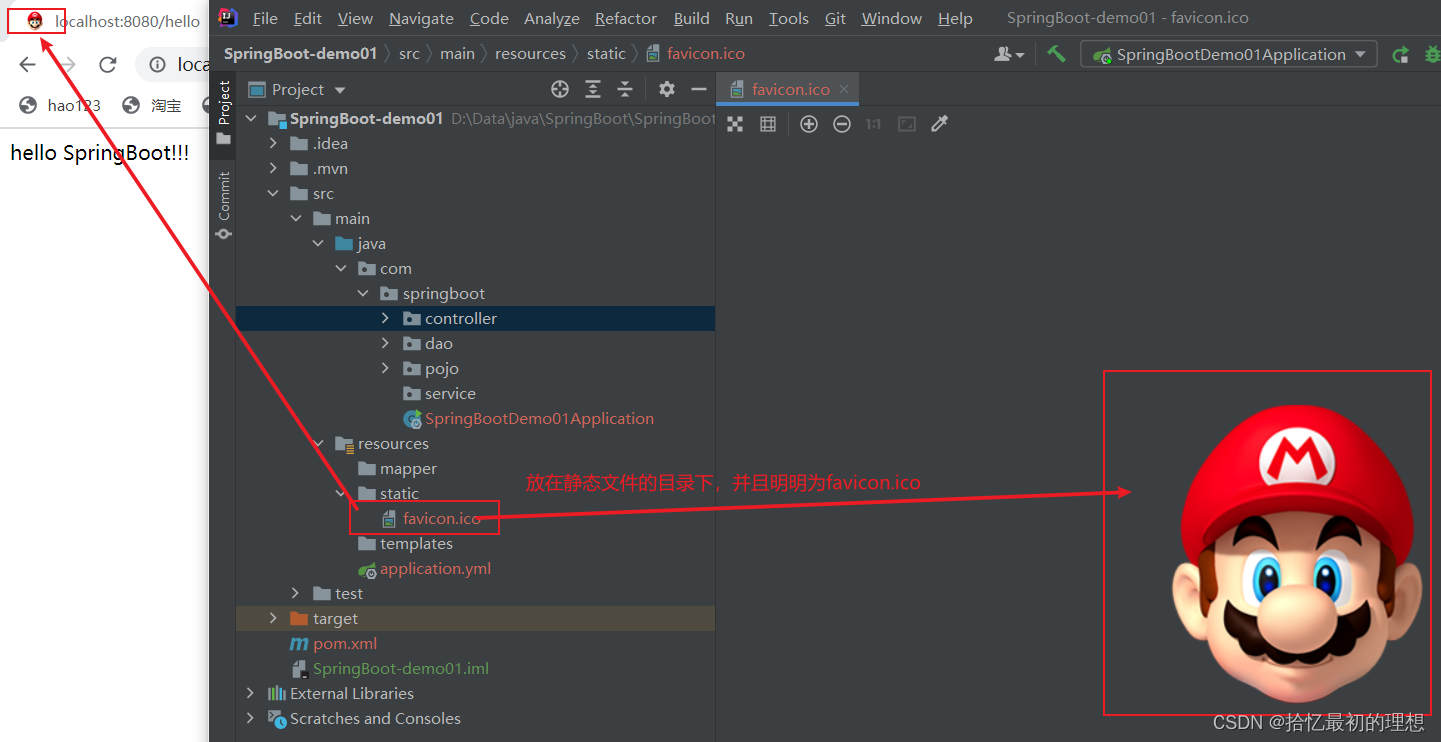Open the Window menu
The width and height of the screenshot is (1441, 742).
pyautogui.click(x=892, y=18)
